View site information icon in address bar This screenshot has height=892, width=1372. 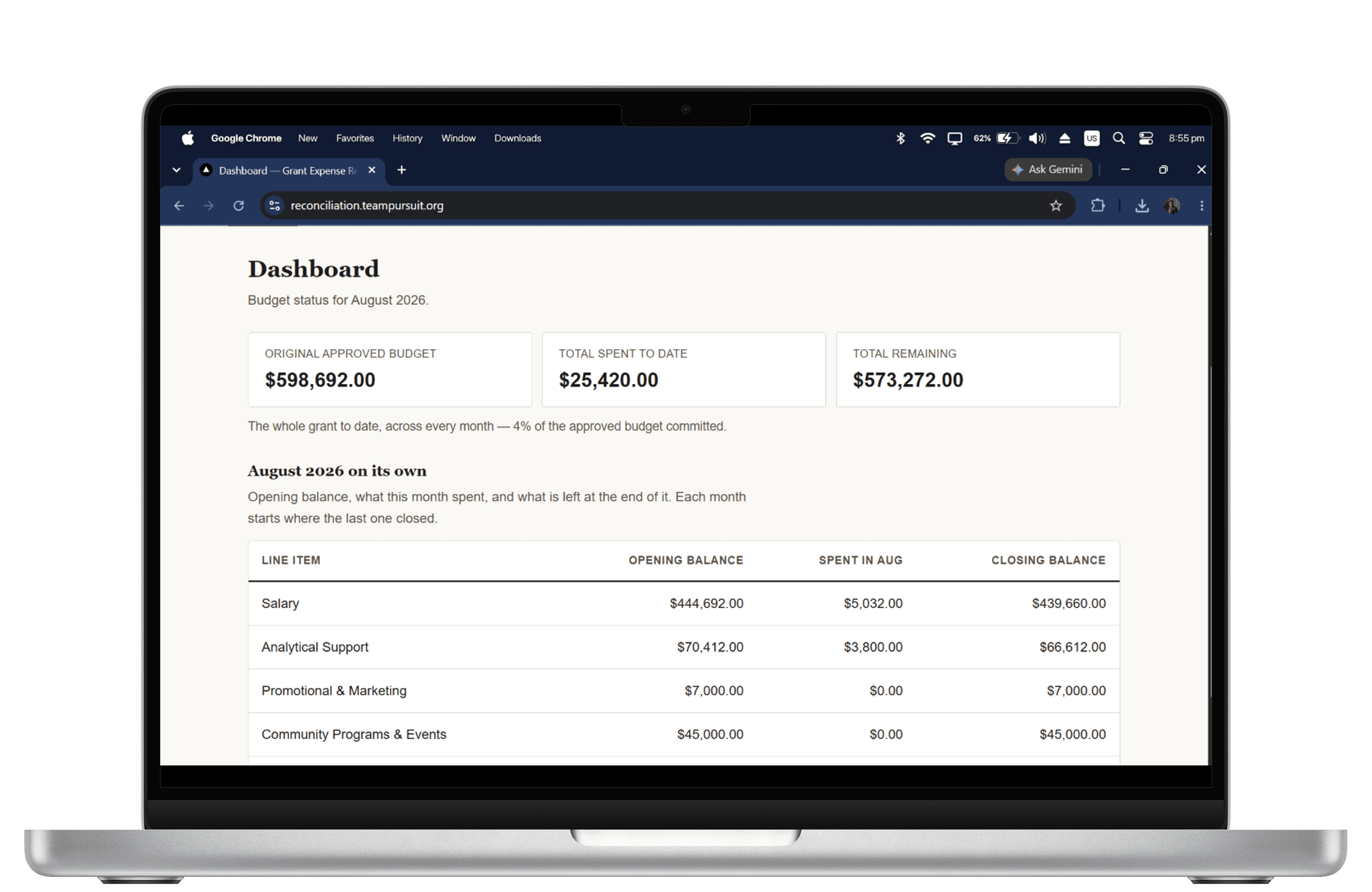(274, 206)
